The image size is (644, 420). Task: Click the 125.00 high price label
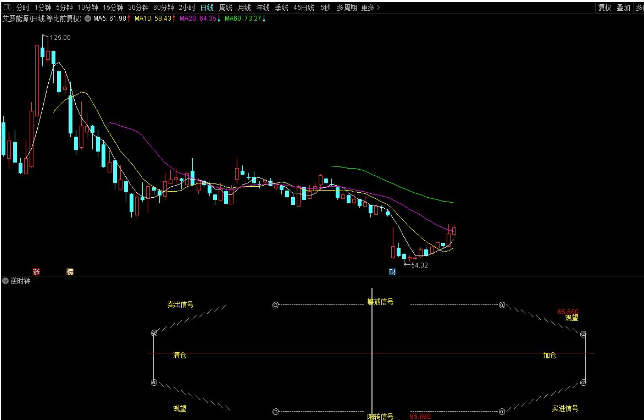60,37
